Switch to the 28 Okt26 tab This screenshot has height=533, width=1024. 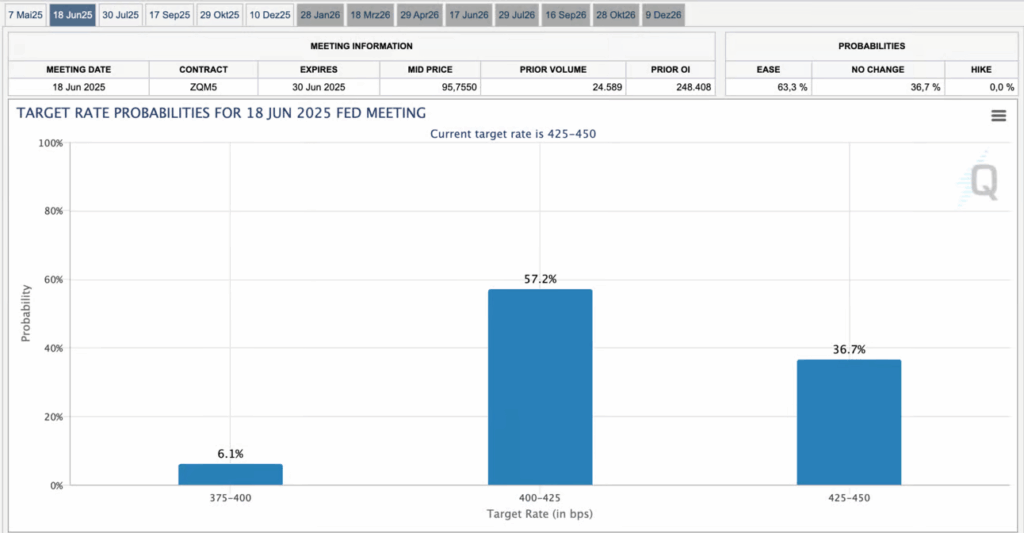coord(616,15)
